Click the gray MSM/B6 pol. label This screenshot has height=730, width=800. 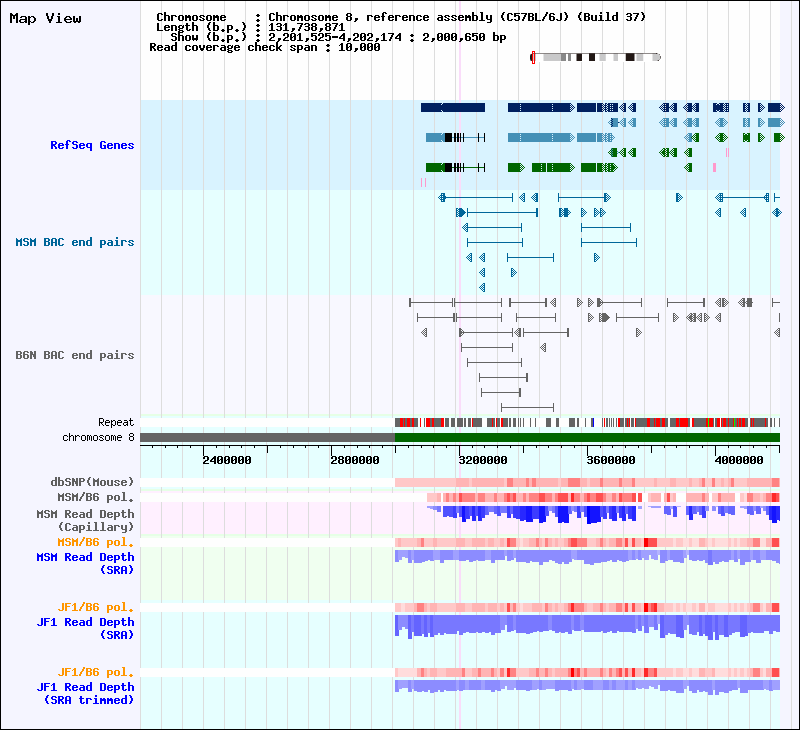click(95, 497)
